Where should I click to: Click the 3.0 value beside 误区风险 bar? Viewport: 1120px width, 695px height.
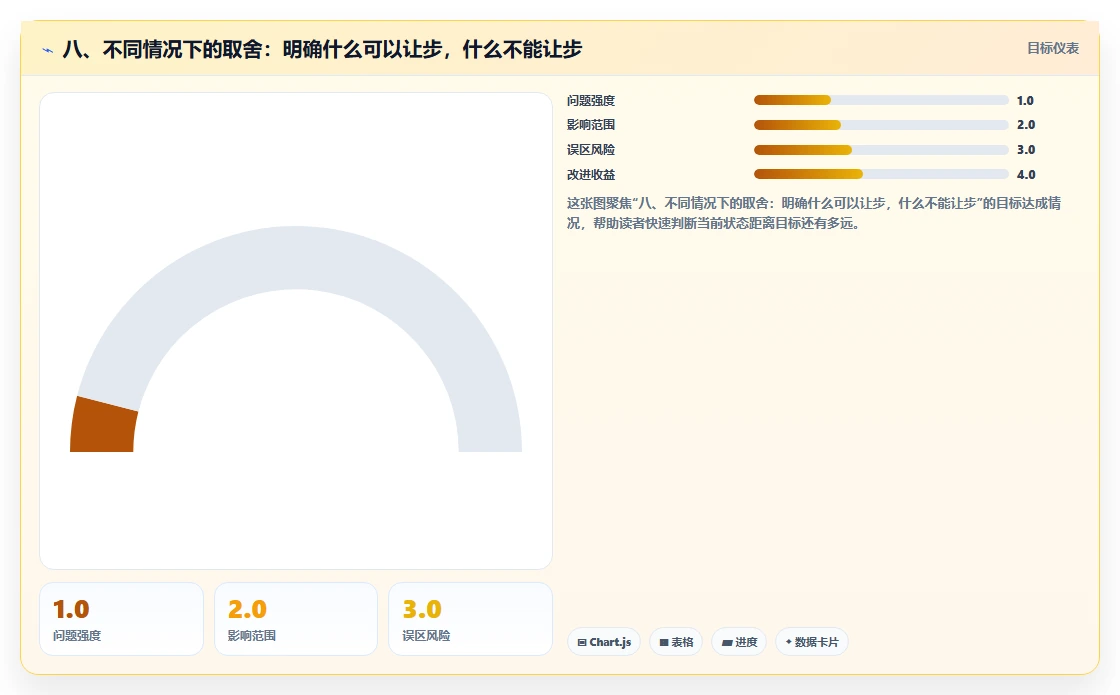[1026, 150]
